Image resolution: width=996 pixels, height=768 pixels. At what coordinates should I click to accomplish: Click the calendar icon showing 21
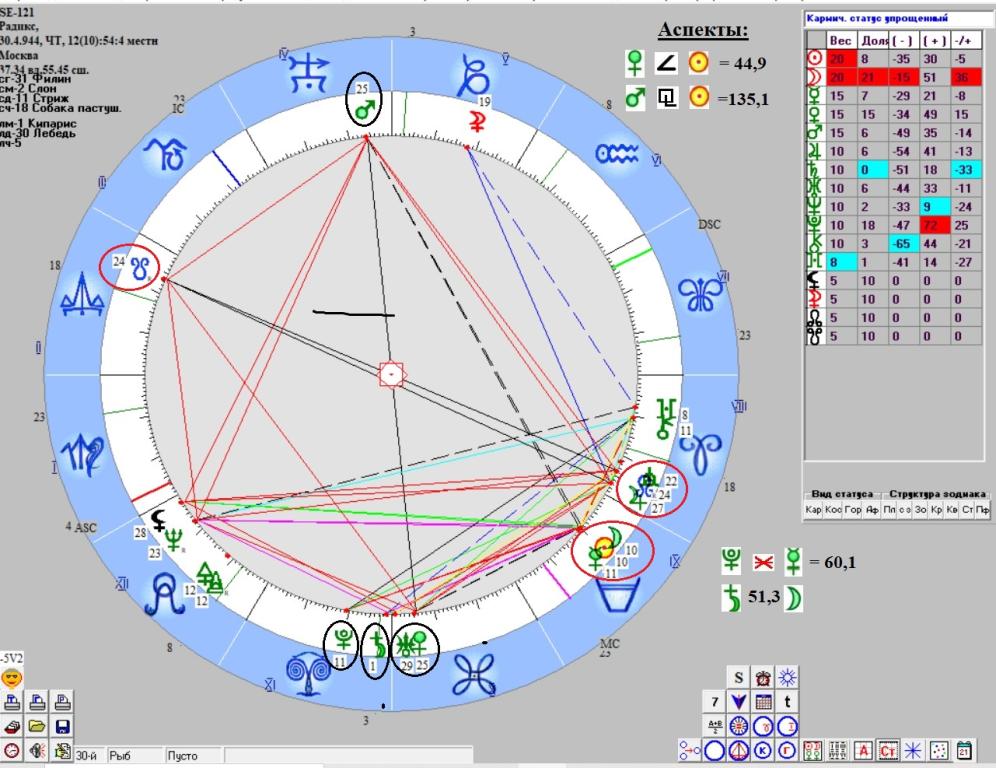[964, 750]
